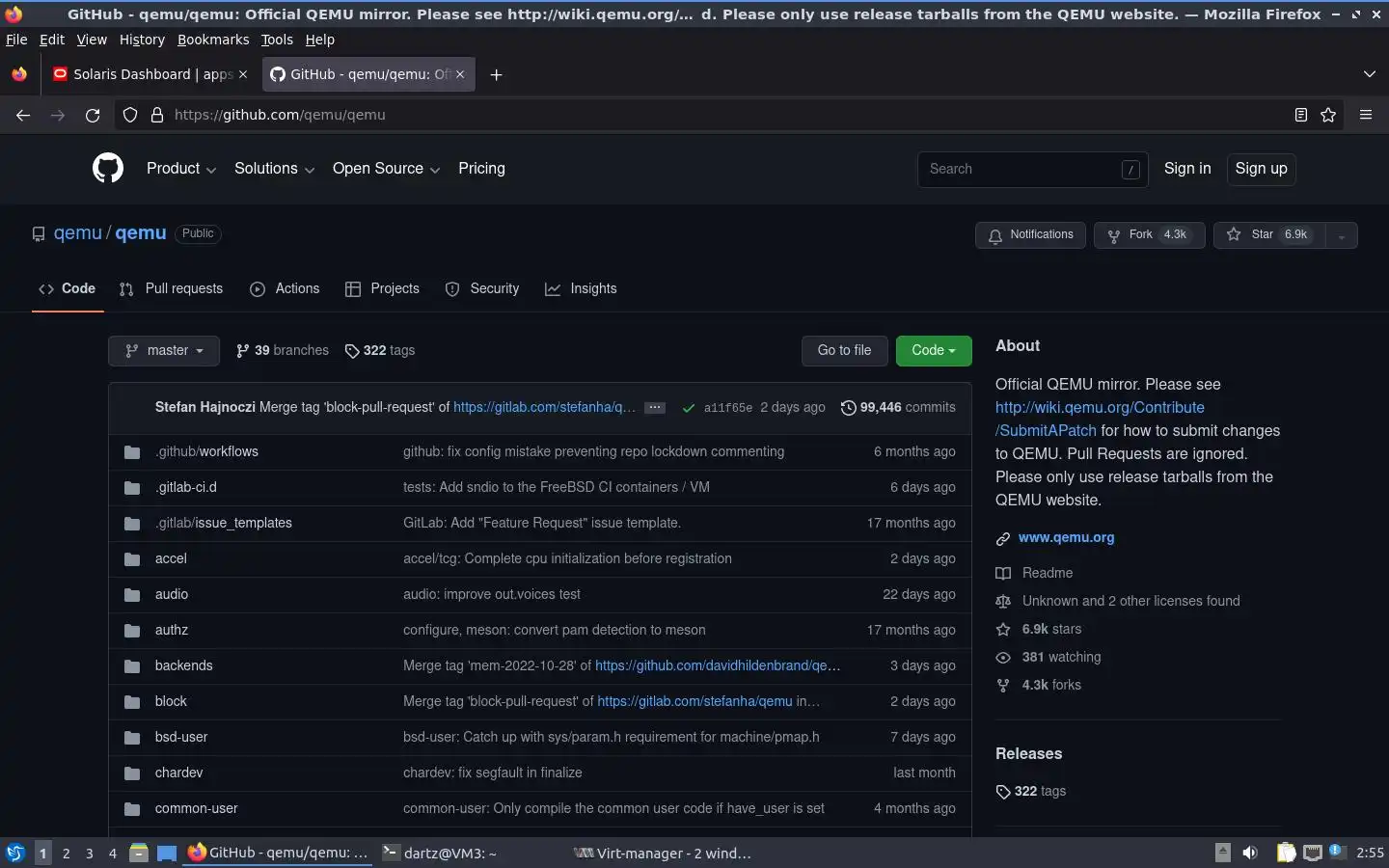Click the Go to file button
The height and width of the screenshot is (868, 1389).
coord(844,350)
